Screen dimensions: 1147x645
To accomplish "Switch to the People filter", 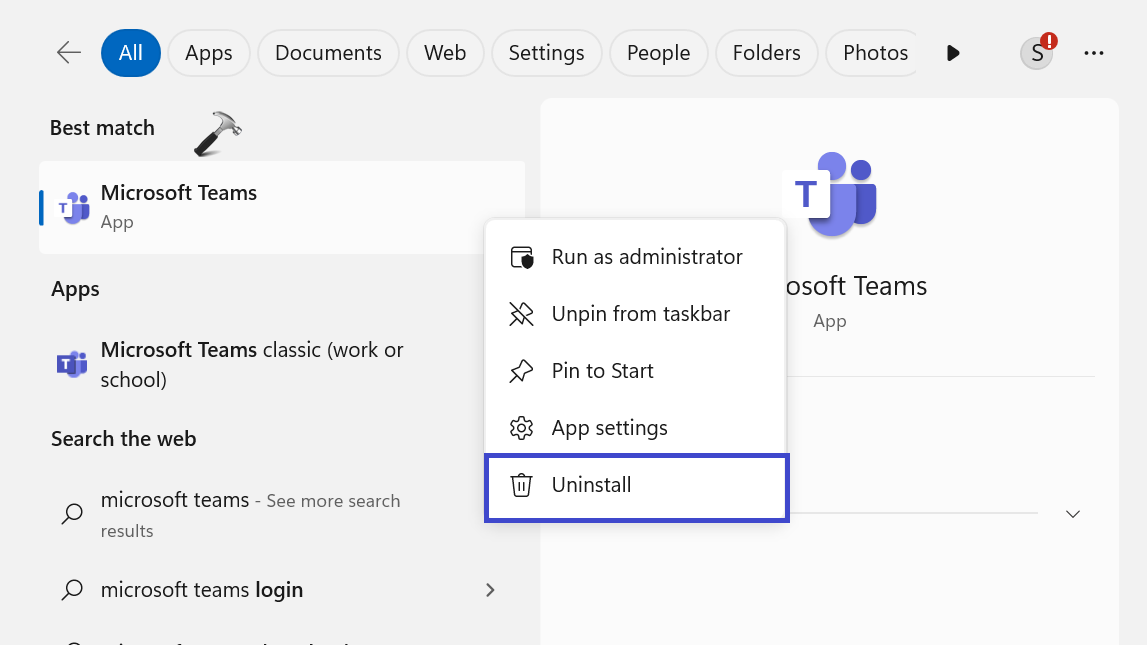I will click(x=658, y=53).
